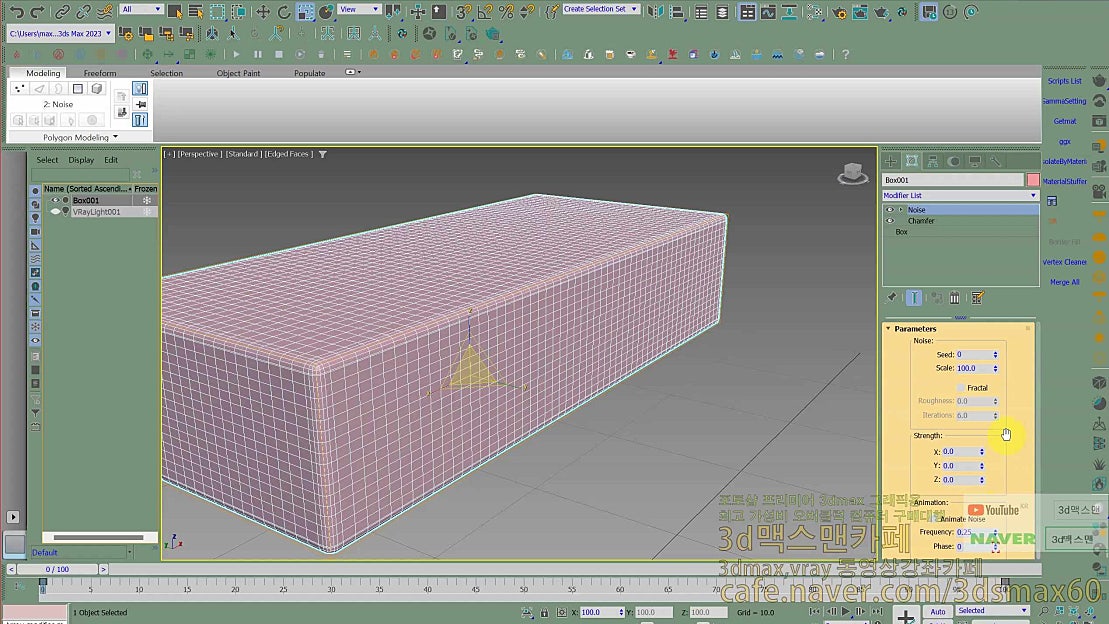Toggle visibility of the Noise modifier
Screen dimensions: 1109x624
890,209
